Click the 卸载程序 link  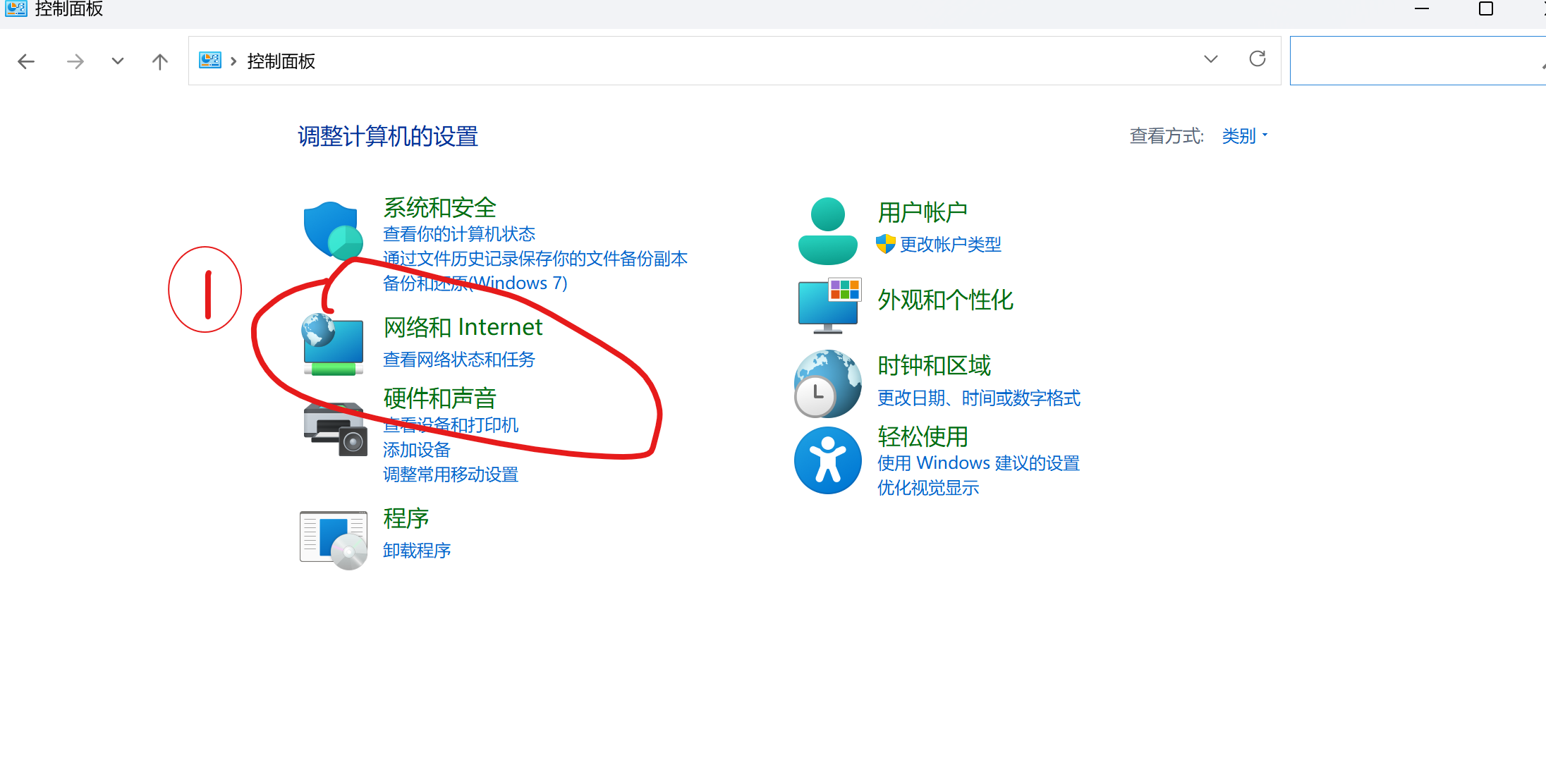tap(416, 551)
